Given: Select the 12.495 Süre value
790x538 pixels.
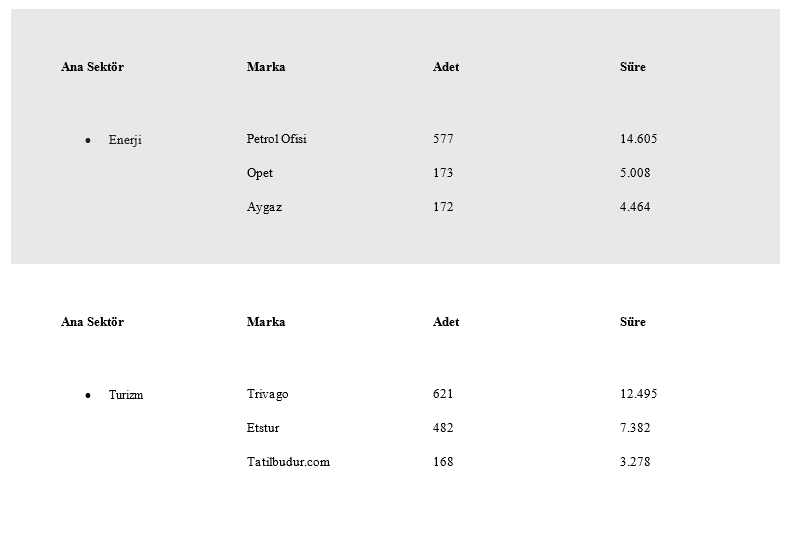Looking at the screenshot, I should [x=638, y=393].
